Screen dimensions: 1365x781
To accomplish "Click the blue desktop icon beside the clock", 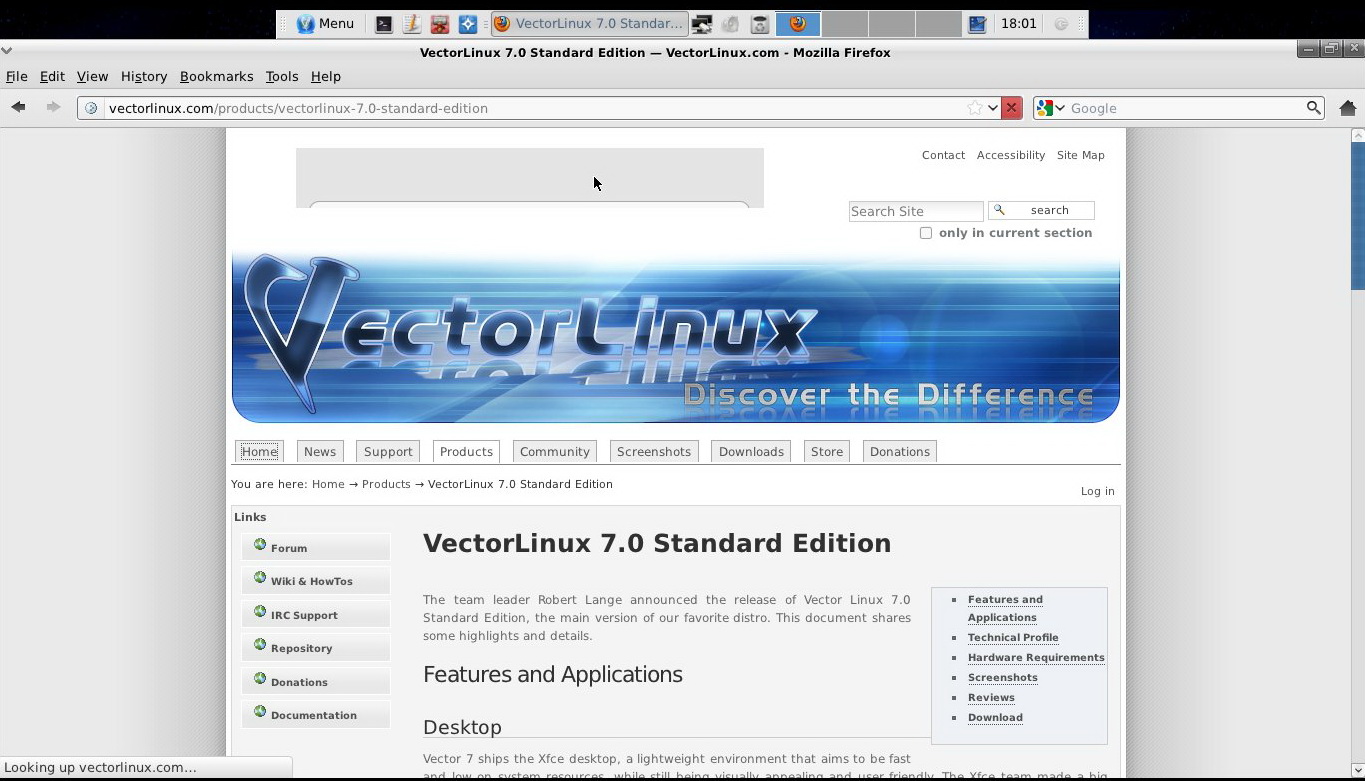I will (978, 24).
